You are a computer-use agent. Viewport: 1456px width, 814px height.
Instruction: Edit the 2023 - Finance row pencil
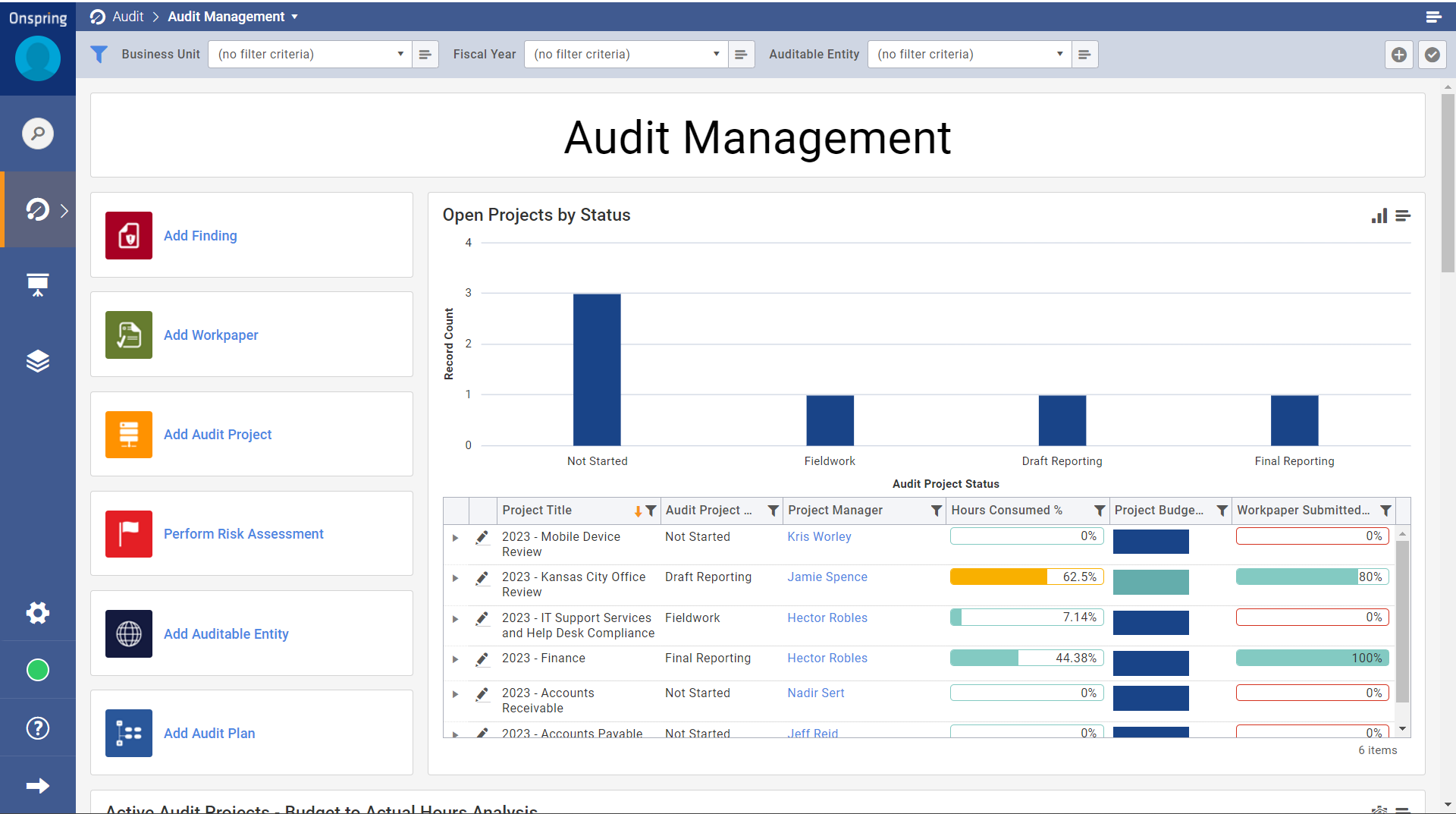click(x=482, y=659)
